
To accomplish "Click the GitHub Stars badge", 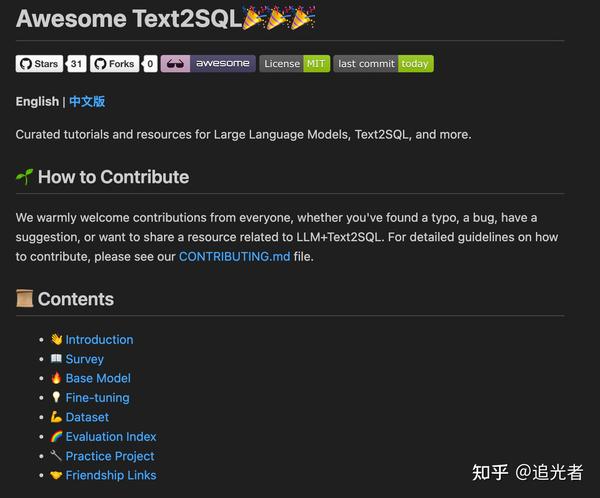I will tap(39, 64).
